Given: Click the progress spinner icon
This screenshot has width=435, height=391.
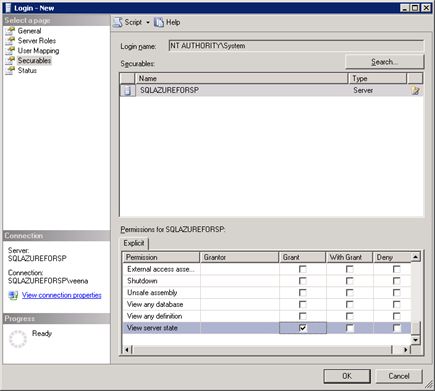Looking at the screenshot, I should (18, 339).
